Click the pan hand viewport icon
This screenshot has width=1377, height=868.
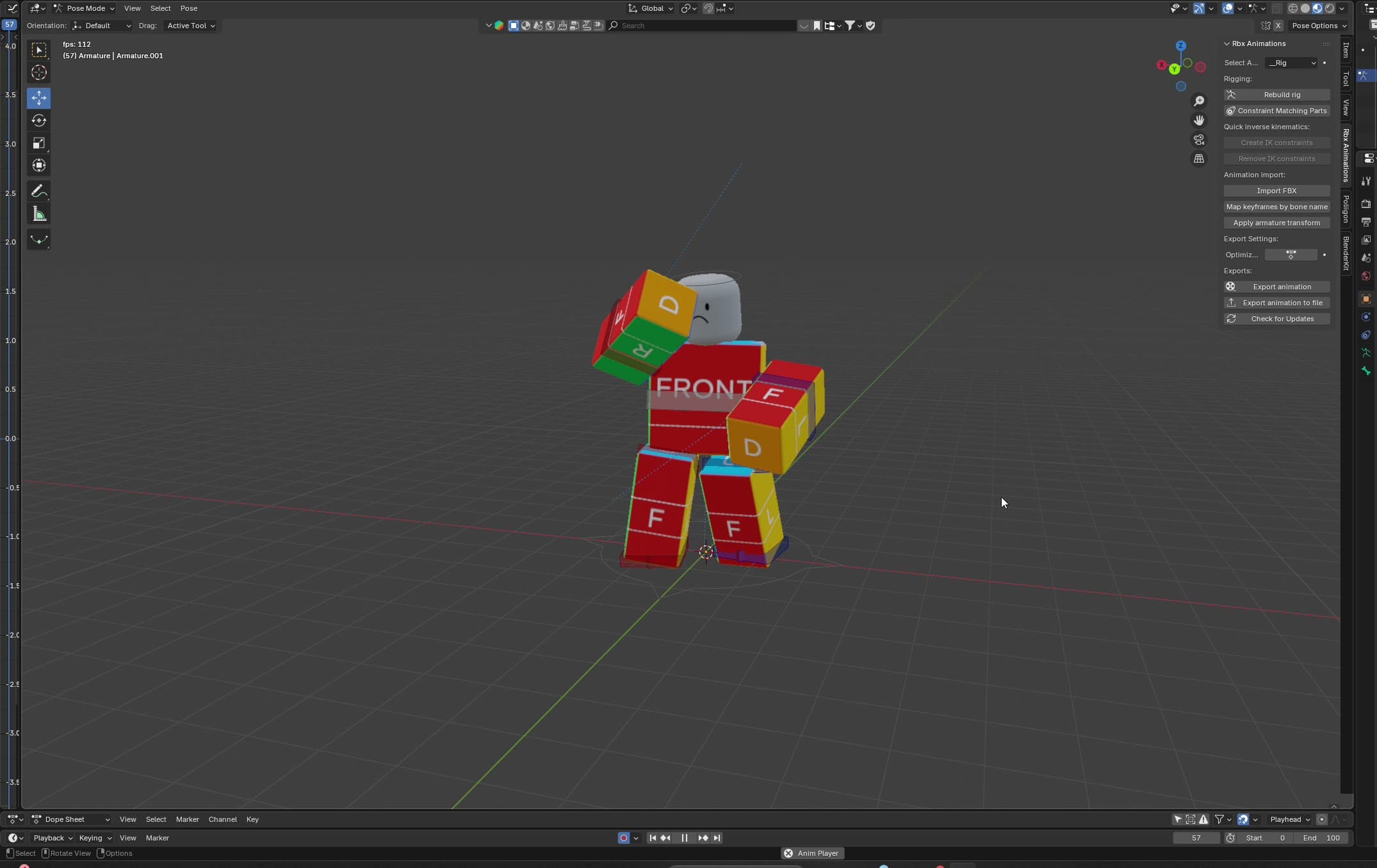click(1199, 120)
